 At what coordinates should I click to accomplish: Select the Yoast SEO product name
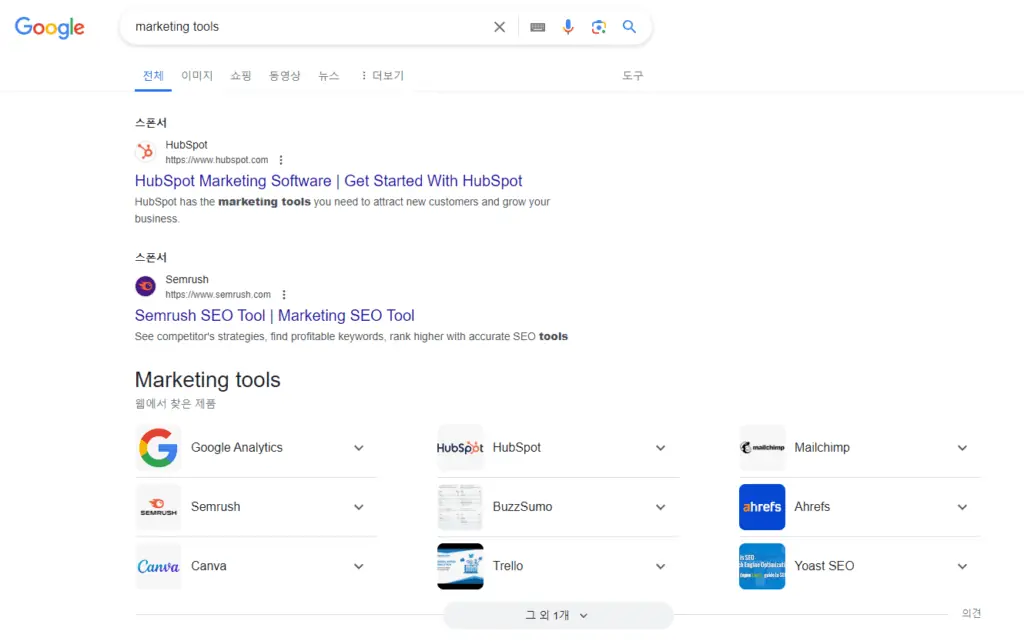pyautogui.click(x=824, y=567)
